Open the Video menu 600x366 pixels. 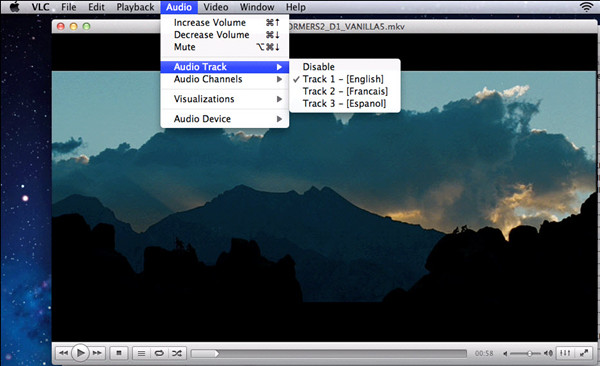pos(216,7)
